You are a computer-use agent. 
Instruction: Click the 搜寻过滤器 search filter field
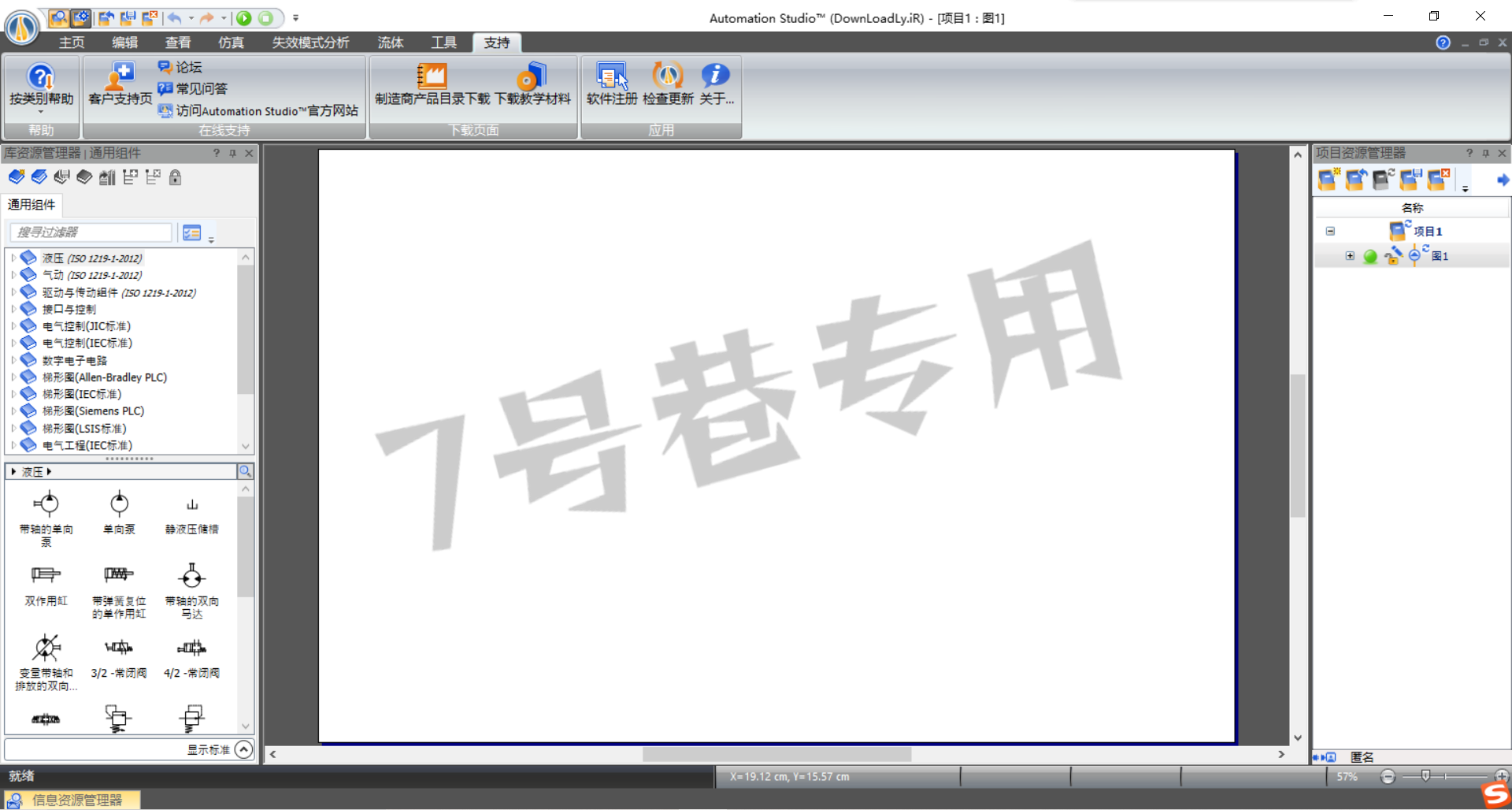(91, 232)
